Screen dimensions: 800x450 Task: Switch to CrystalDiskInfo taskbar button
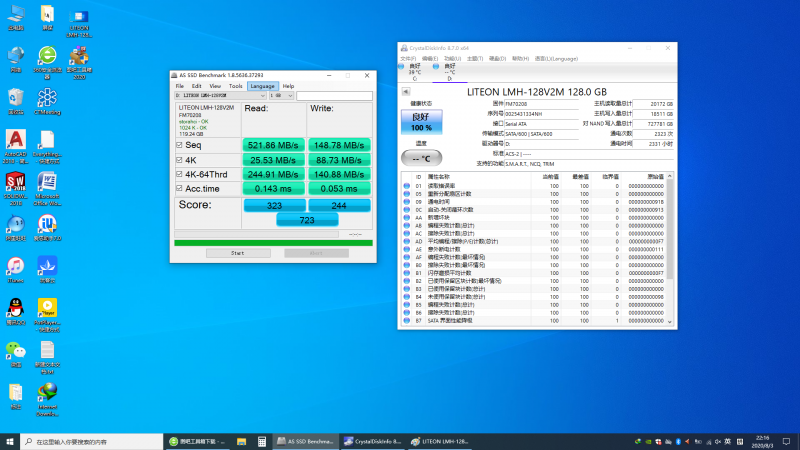point(372,441)
